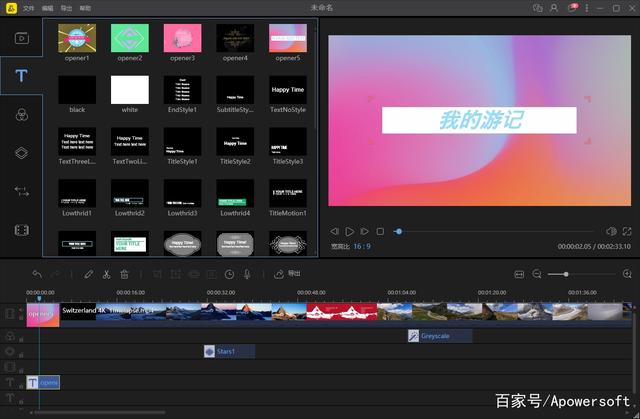Open the Transitions panel from sidebar
This screenshot has height=419, width=640.
tap(21, 191)
